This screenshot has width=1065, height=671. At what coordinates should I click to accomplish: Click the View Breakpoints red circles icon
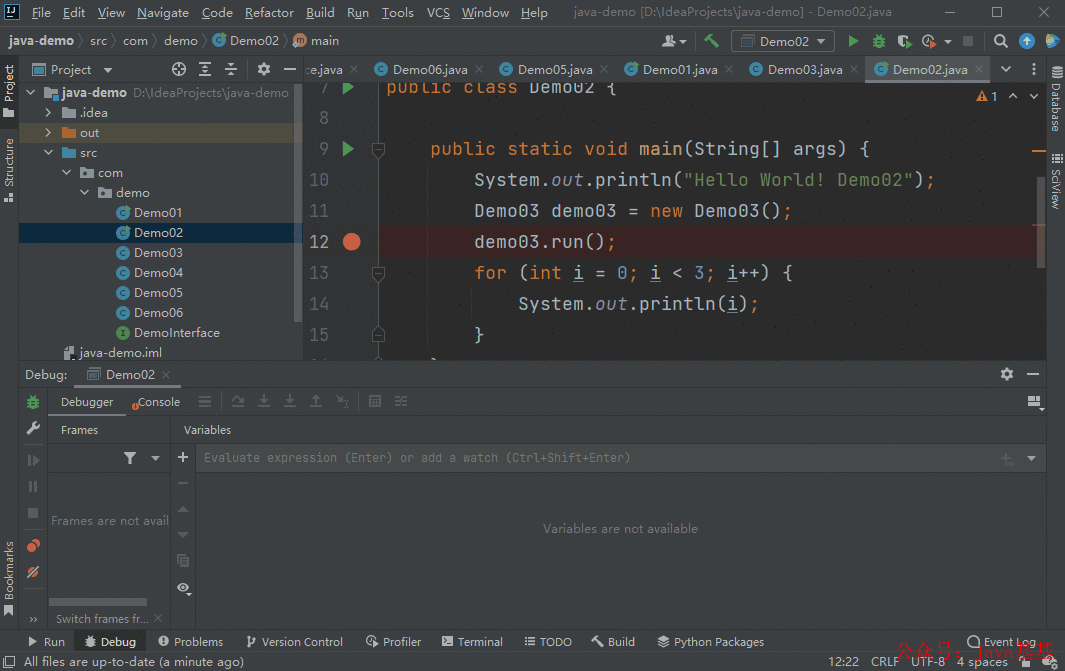click(33, 546)
